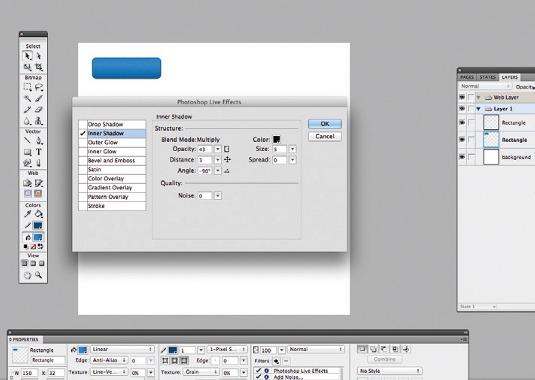This screenshot has width=535, height=380.
Task: Open the Opacity value dropdown arrow
Action: coord(217,149)
